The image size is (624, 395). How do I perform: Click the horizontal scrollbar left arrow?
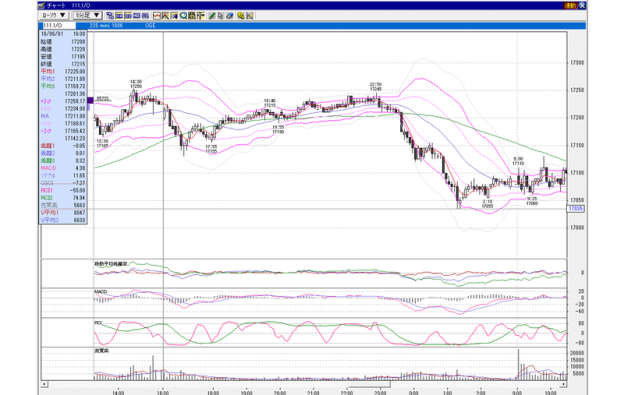tap(45, 384)
